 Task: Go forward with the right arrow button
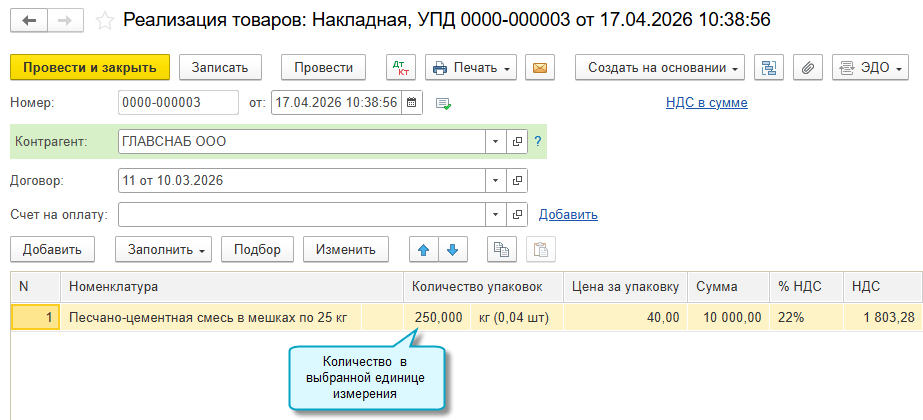[x=65, y=21]
